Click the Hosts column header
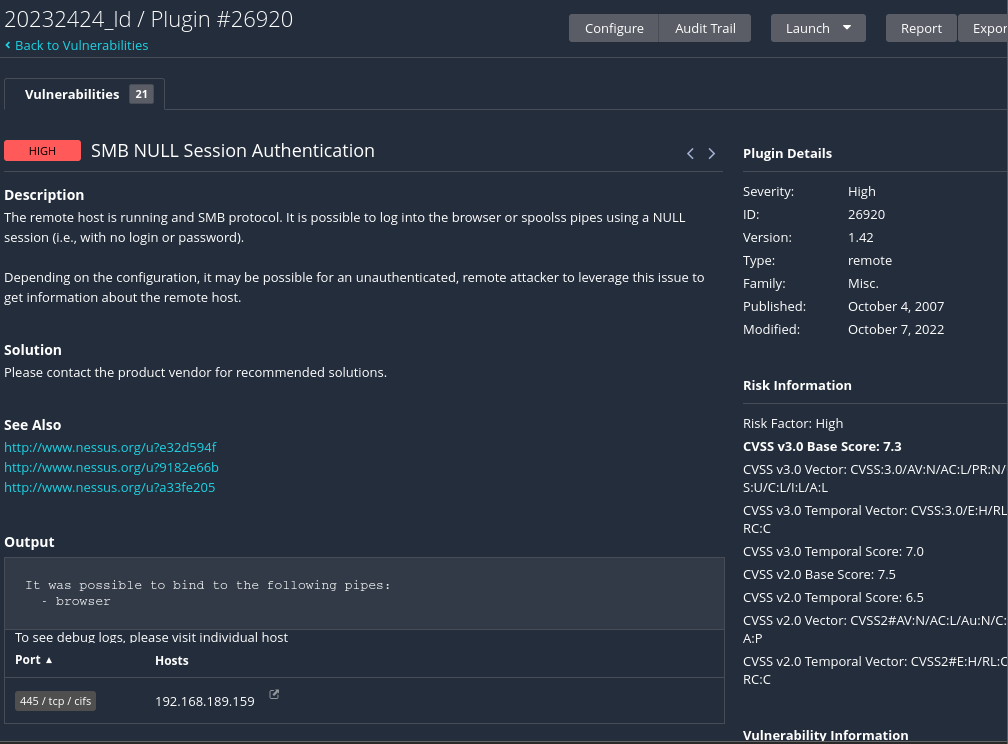Viewport: 1008px width, 744px height. pos(172,661)
